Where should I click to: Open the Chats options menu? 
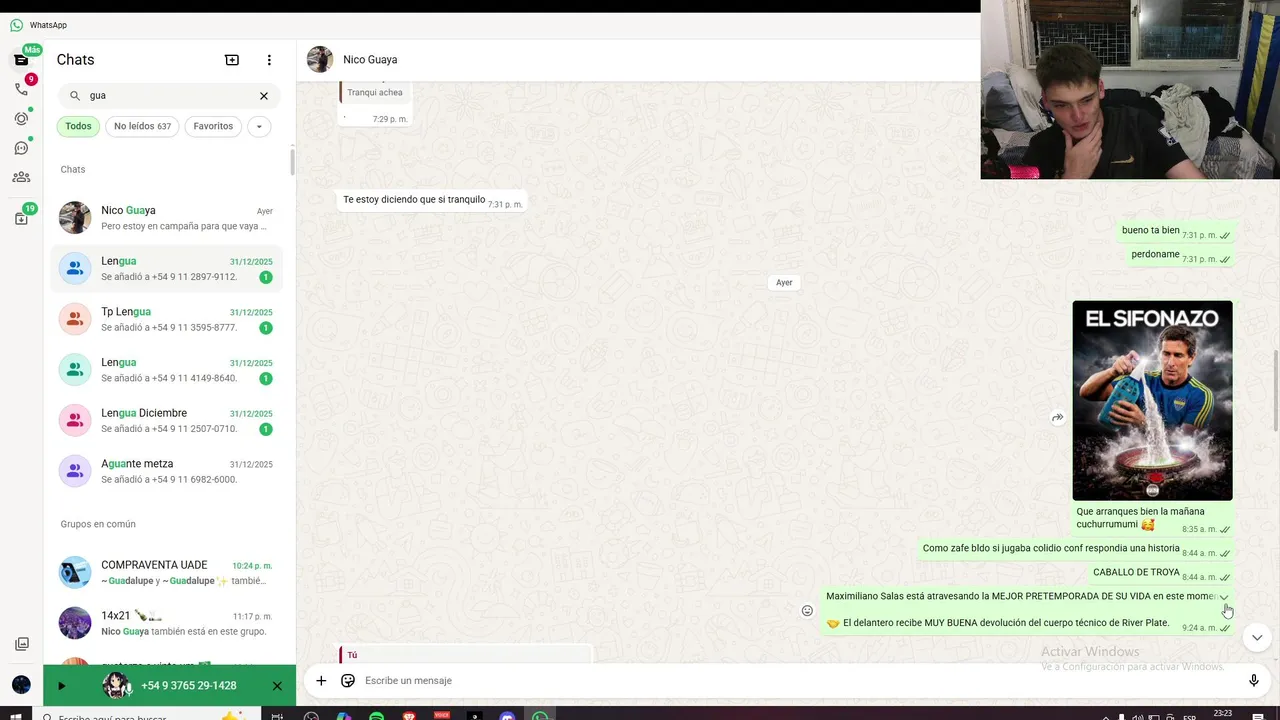point(269,60)
